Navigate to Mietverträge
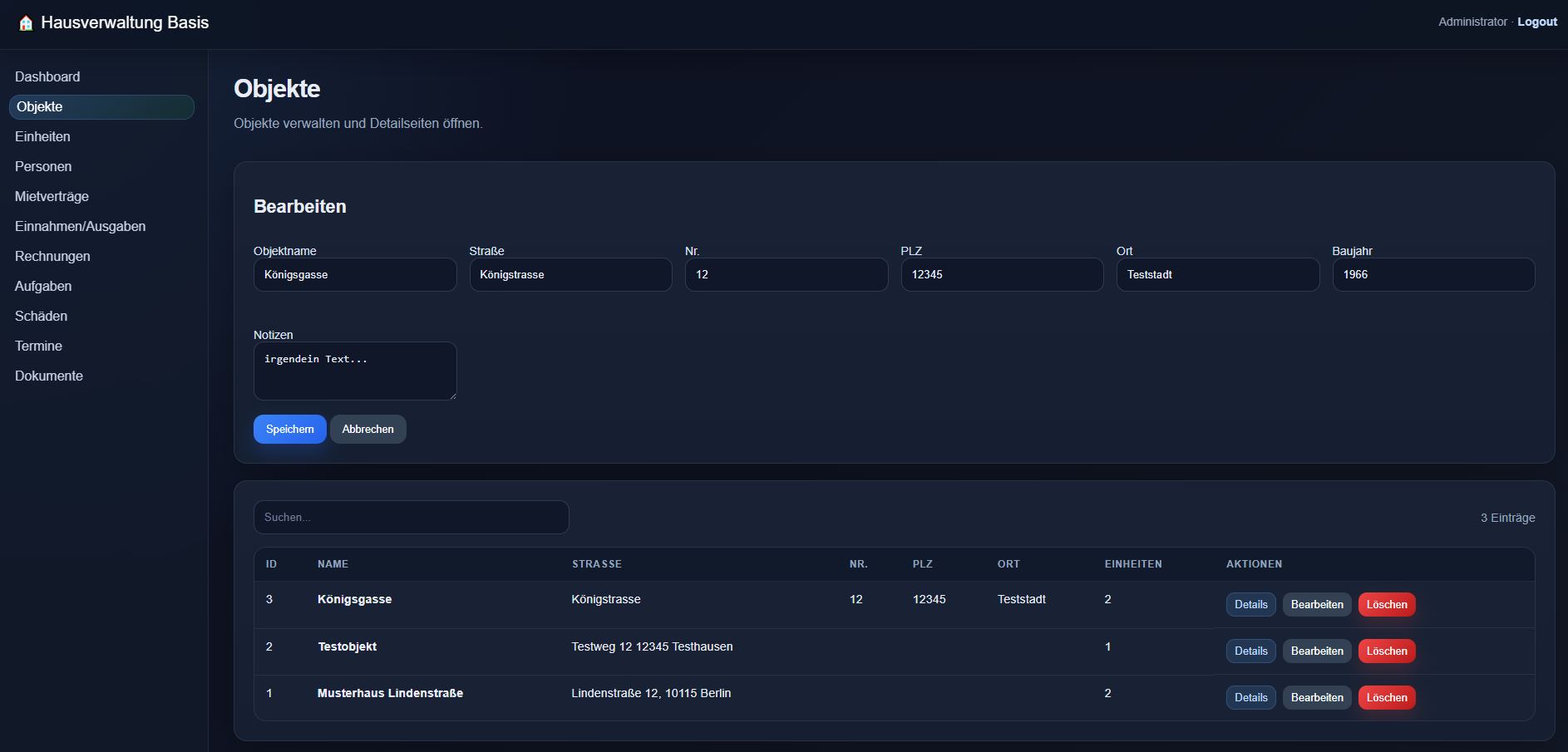This screenshot has width=1568, height=752. coord(52,196)
